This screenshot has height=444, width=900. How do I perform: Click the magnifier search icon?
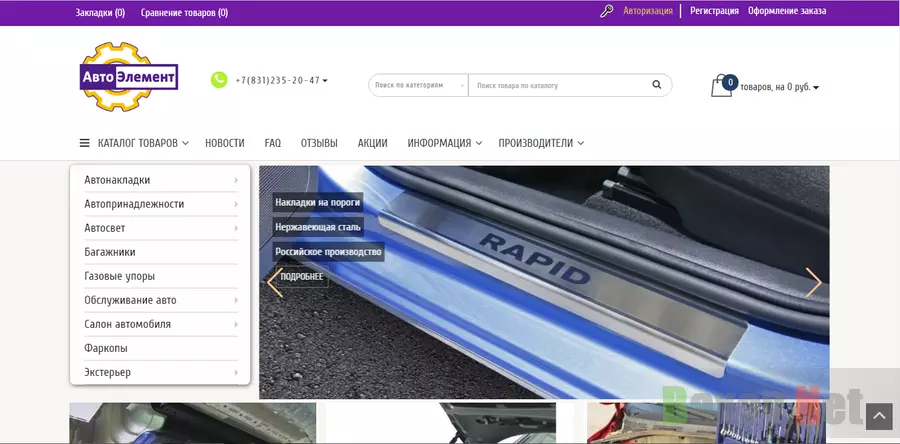[x=657, y=85]
